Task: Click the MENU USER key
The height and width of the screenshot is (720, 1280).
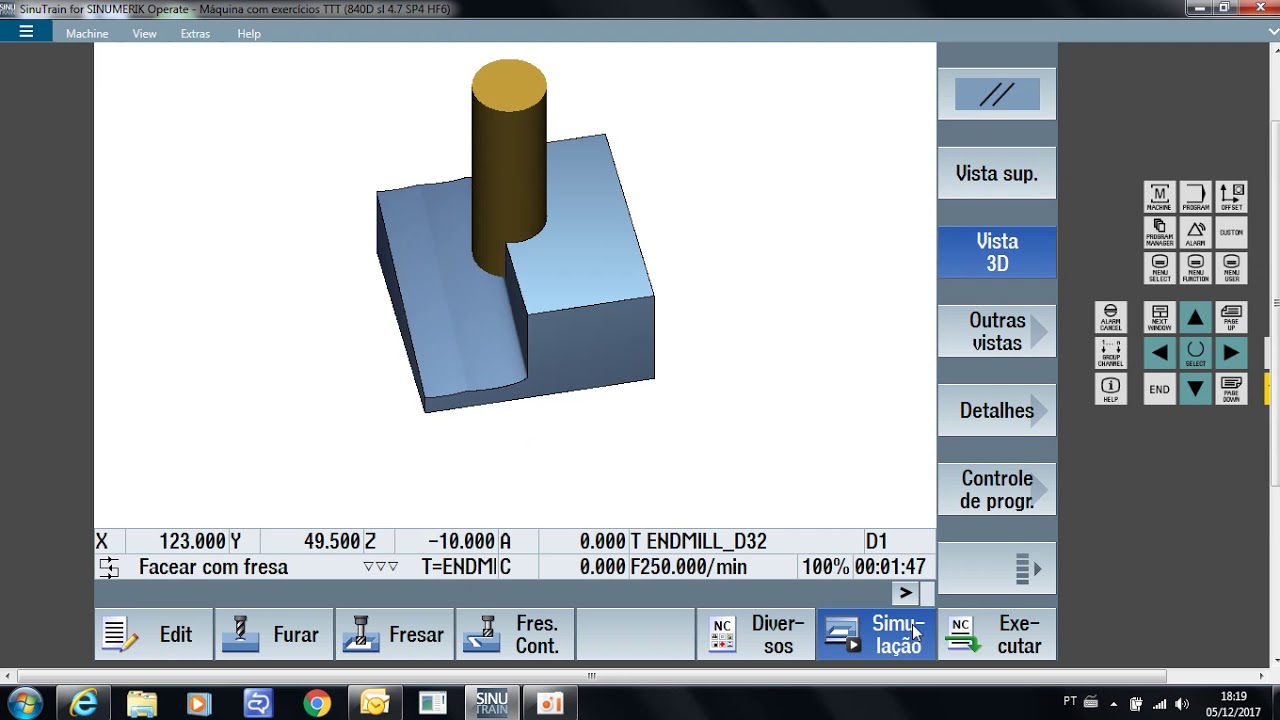Action: [x=1231, y=268]
